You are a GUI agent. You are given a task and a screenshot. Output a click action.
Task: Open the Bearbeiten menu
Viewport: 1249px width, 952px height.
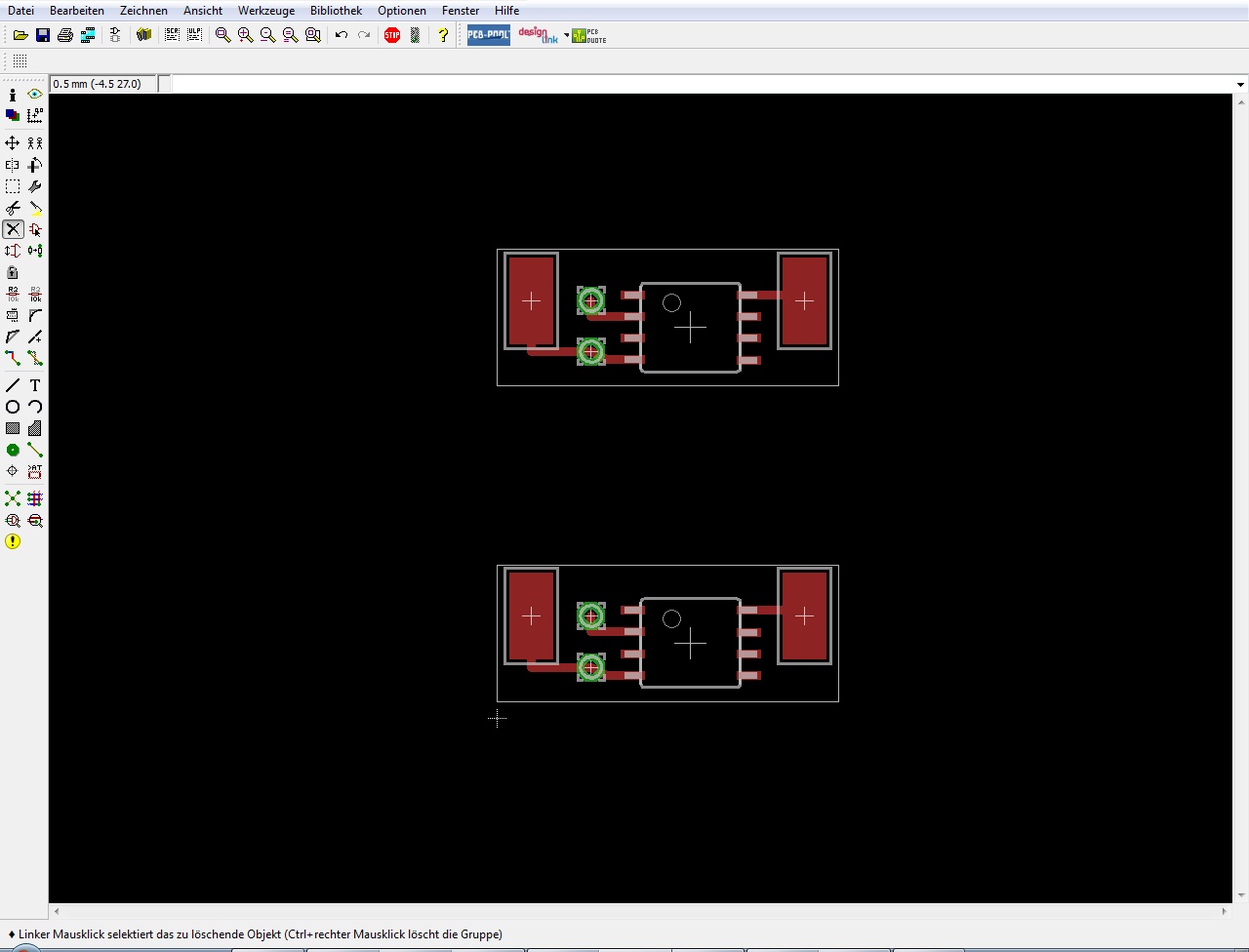pos(77,11)
